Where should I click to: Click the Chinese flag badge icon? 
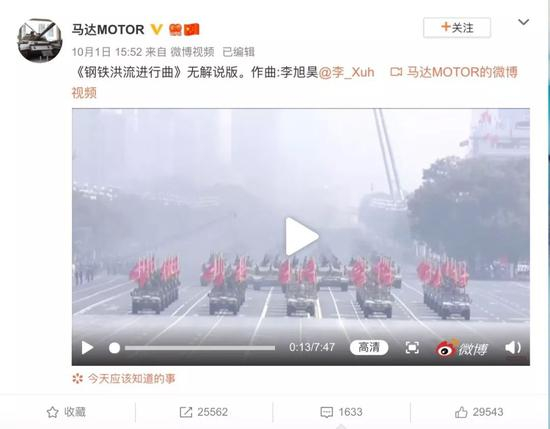(x=192, y=29)
